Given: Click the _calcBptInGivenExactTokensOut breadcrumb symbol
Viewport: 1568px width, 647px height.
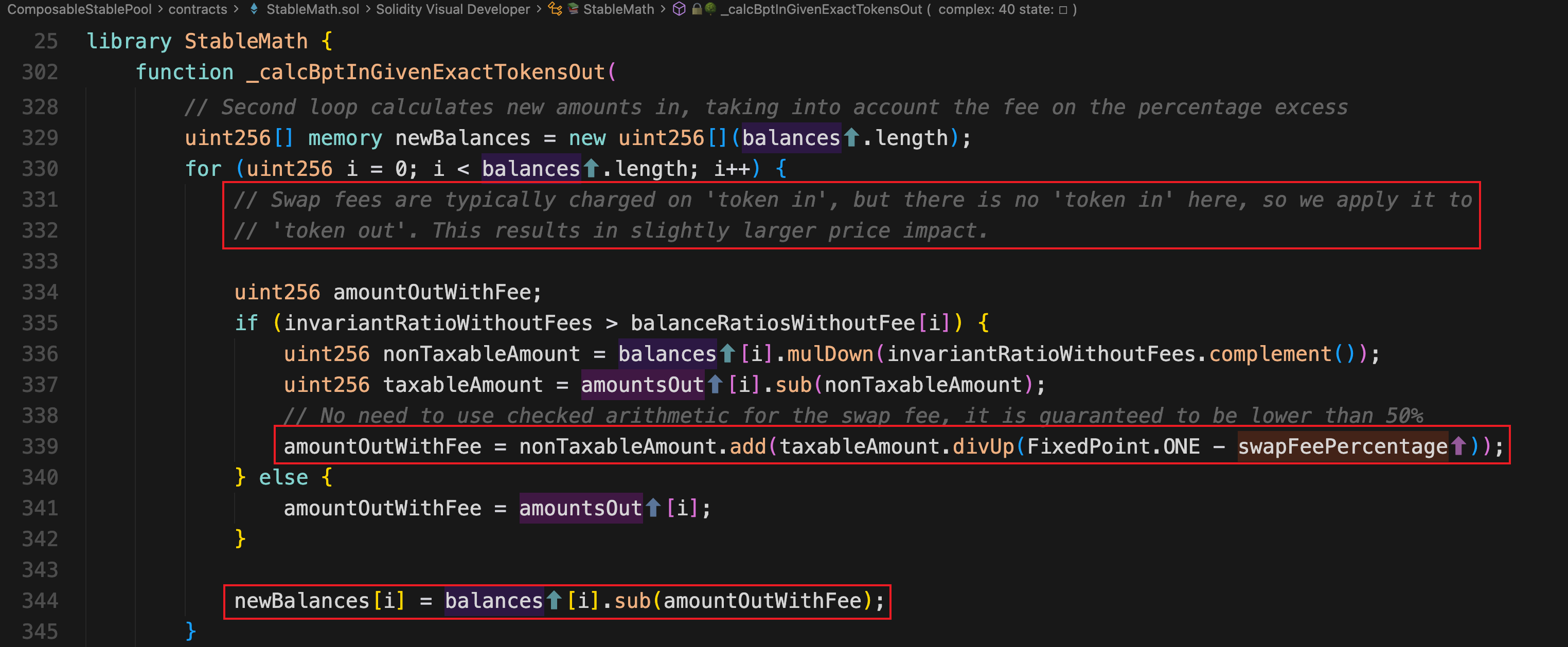Looking at the screenshot, I should pos(821,9).
